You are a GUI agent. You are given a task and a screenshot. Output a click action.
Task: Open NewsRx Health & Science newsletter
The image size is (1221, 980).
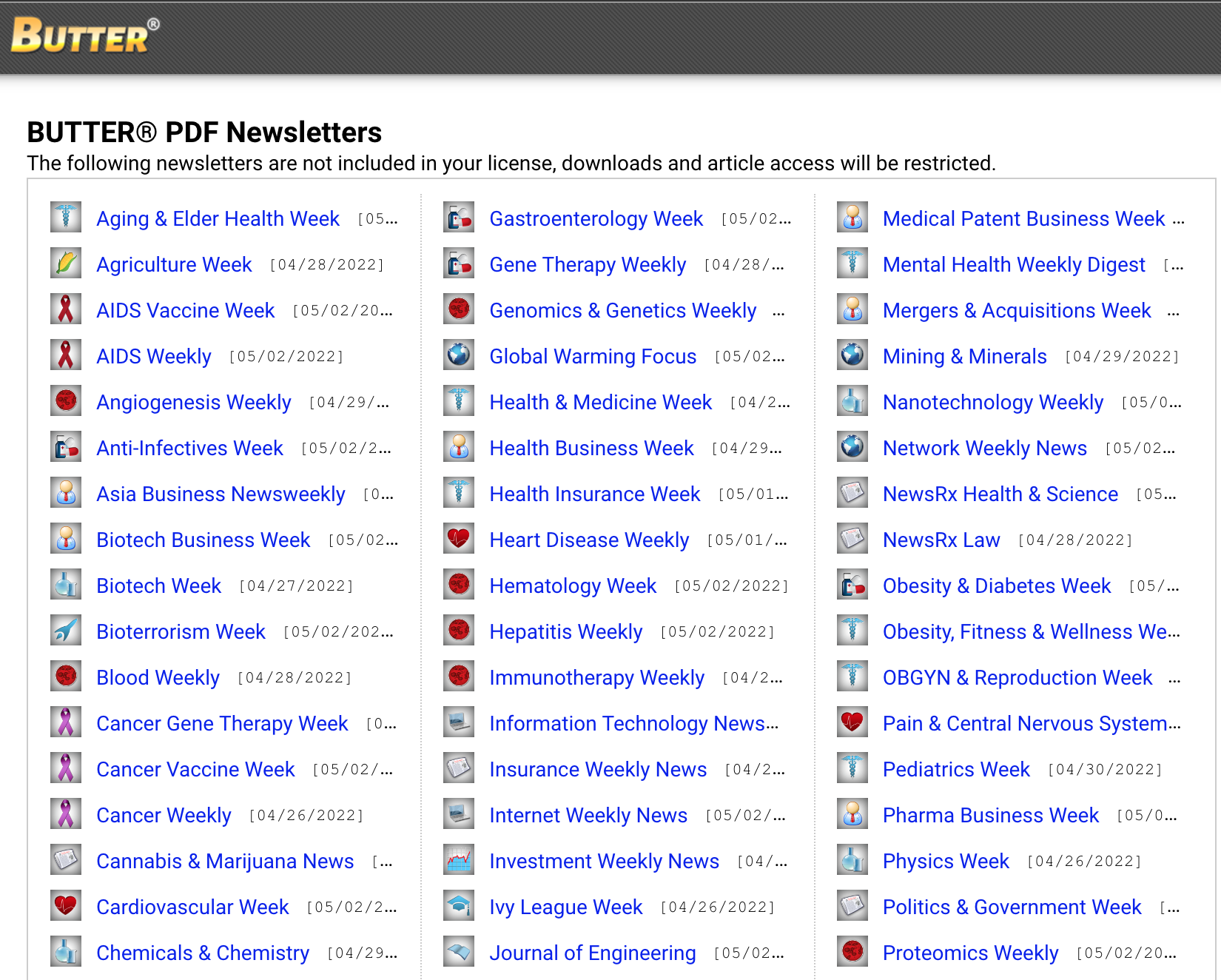click(1000, 494)
